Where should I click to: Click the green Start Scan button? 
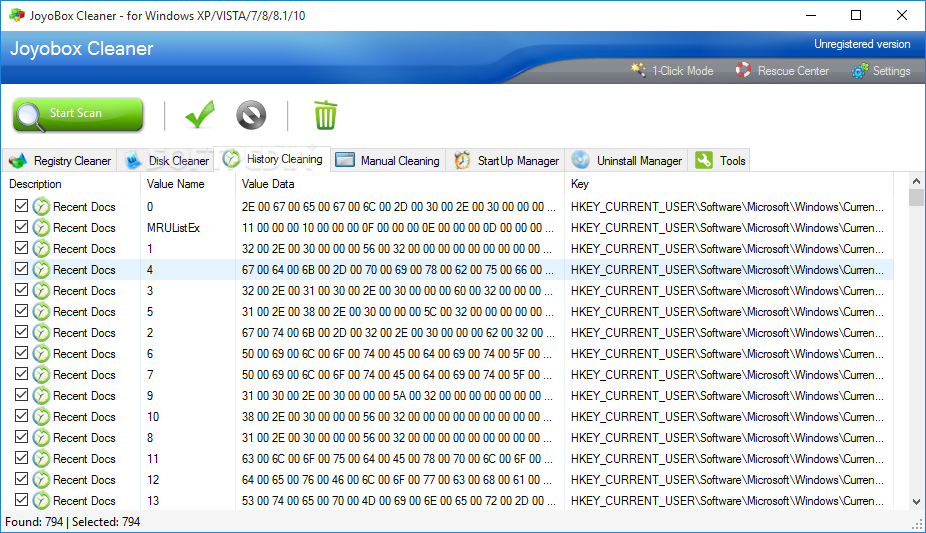78,114
